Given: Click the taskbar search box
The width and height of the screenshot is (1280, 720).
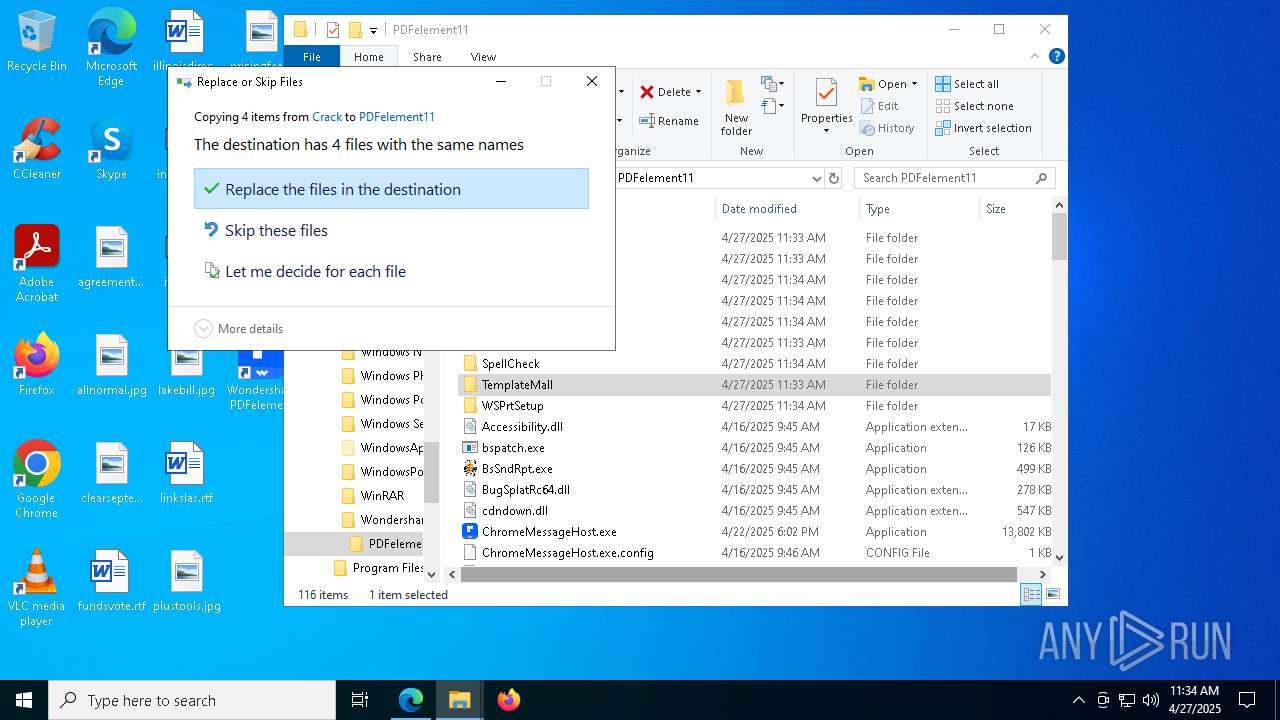Looking at the screenshot, I should 192,700.
